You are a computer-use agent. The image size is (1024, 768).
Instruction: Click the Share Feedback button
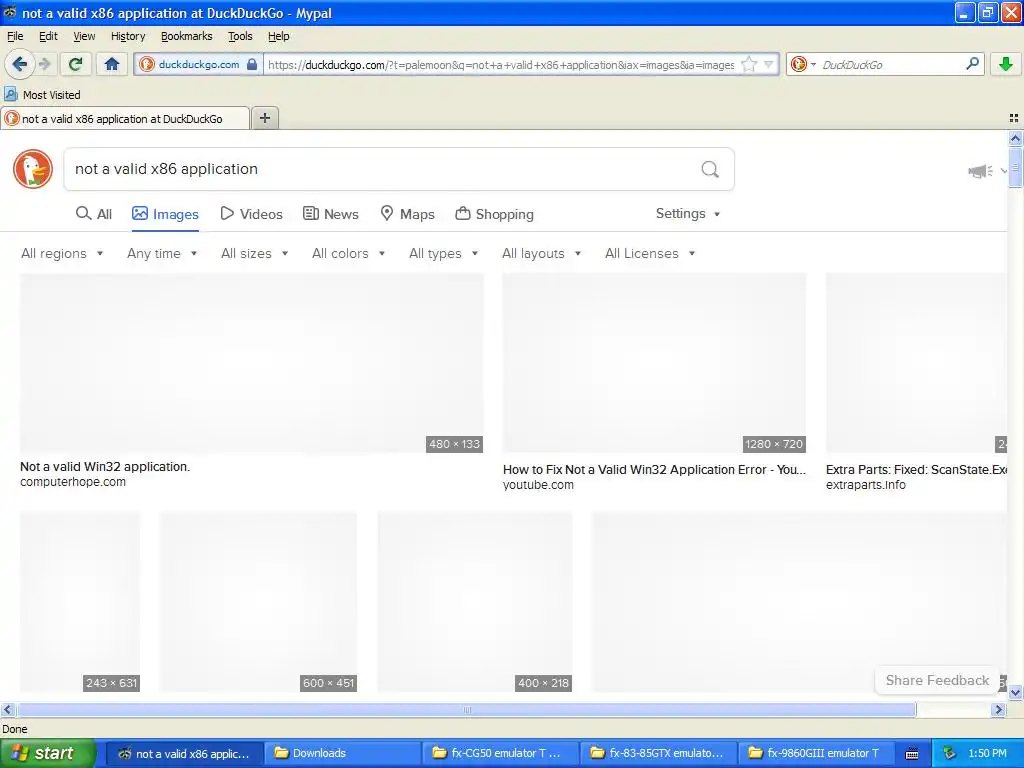pyautogui.click(x=937, y=680)
